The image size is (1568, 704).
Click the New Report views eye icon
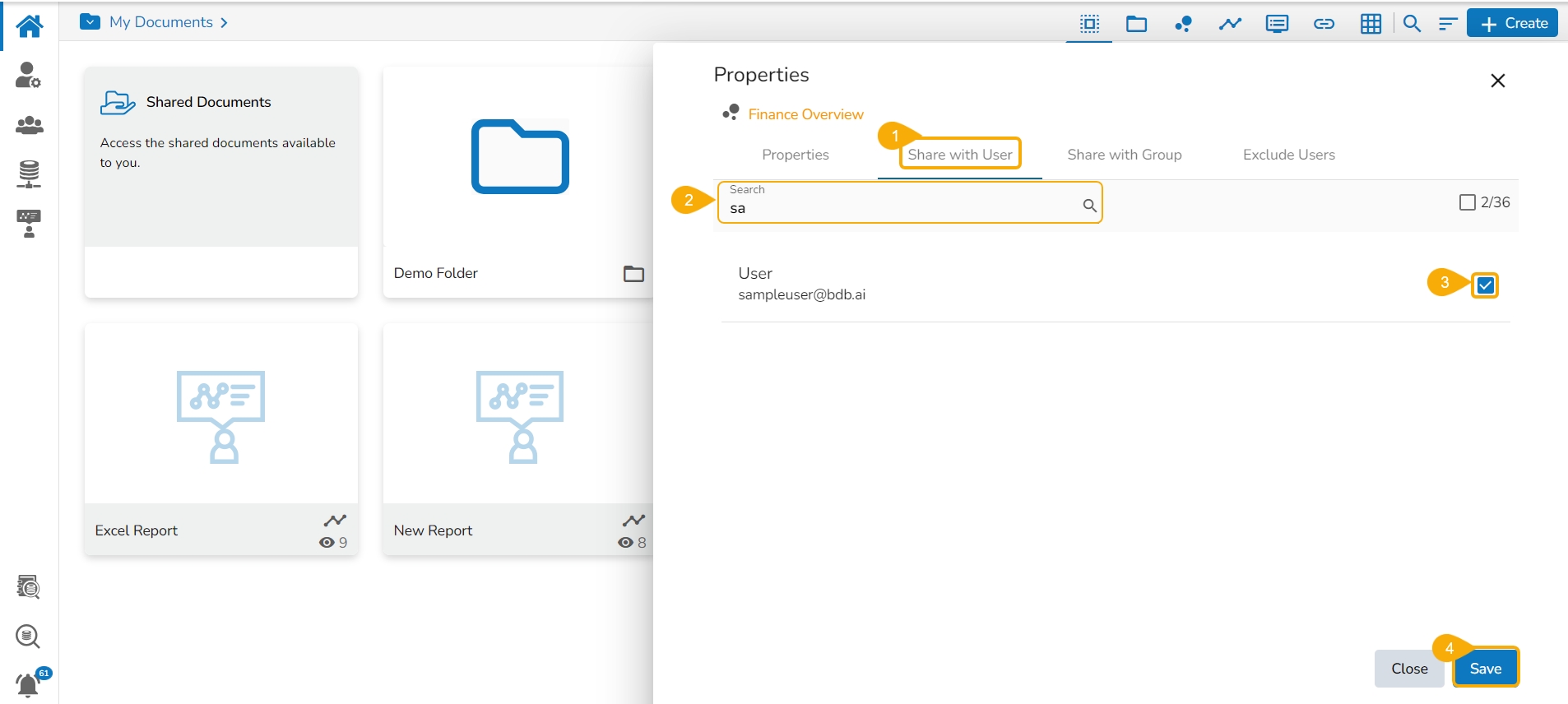[x=625, y=543]
